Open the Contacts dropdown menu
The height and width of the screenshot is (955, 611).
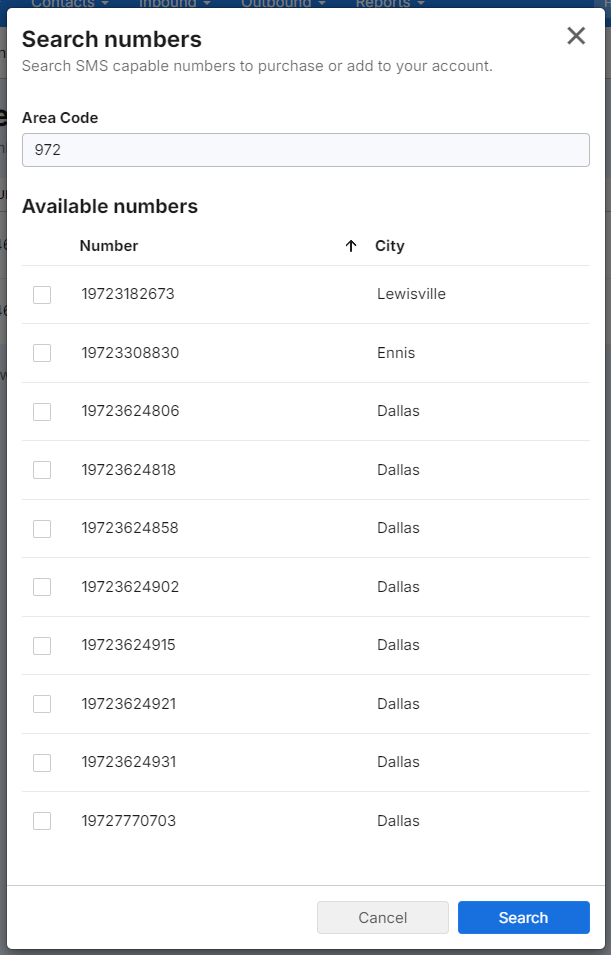click(x=70, y=4)
